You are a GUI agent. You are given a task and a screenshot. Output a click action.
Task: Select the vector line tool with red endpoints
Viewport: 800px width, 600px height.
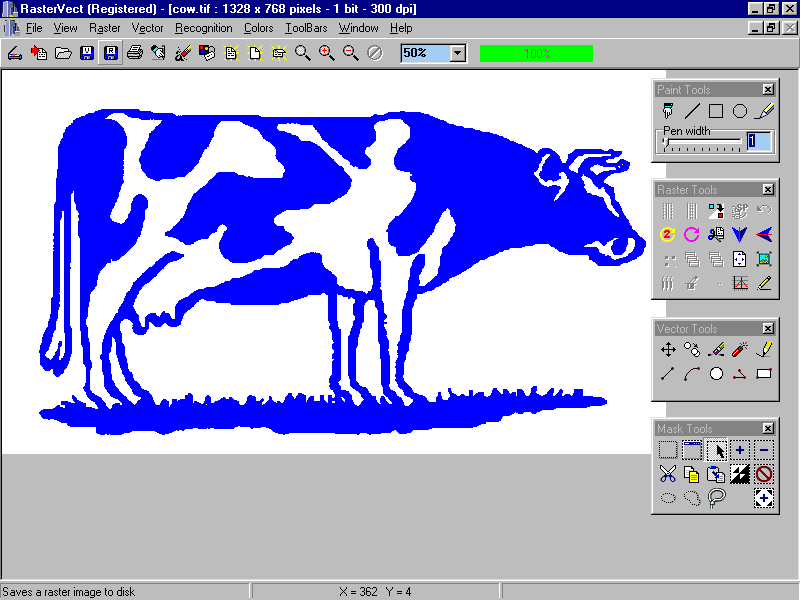click(x=668, y=374)
